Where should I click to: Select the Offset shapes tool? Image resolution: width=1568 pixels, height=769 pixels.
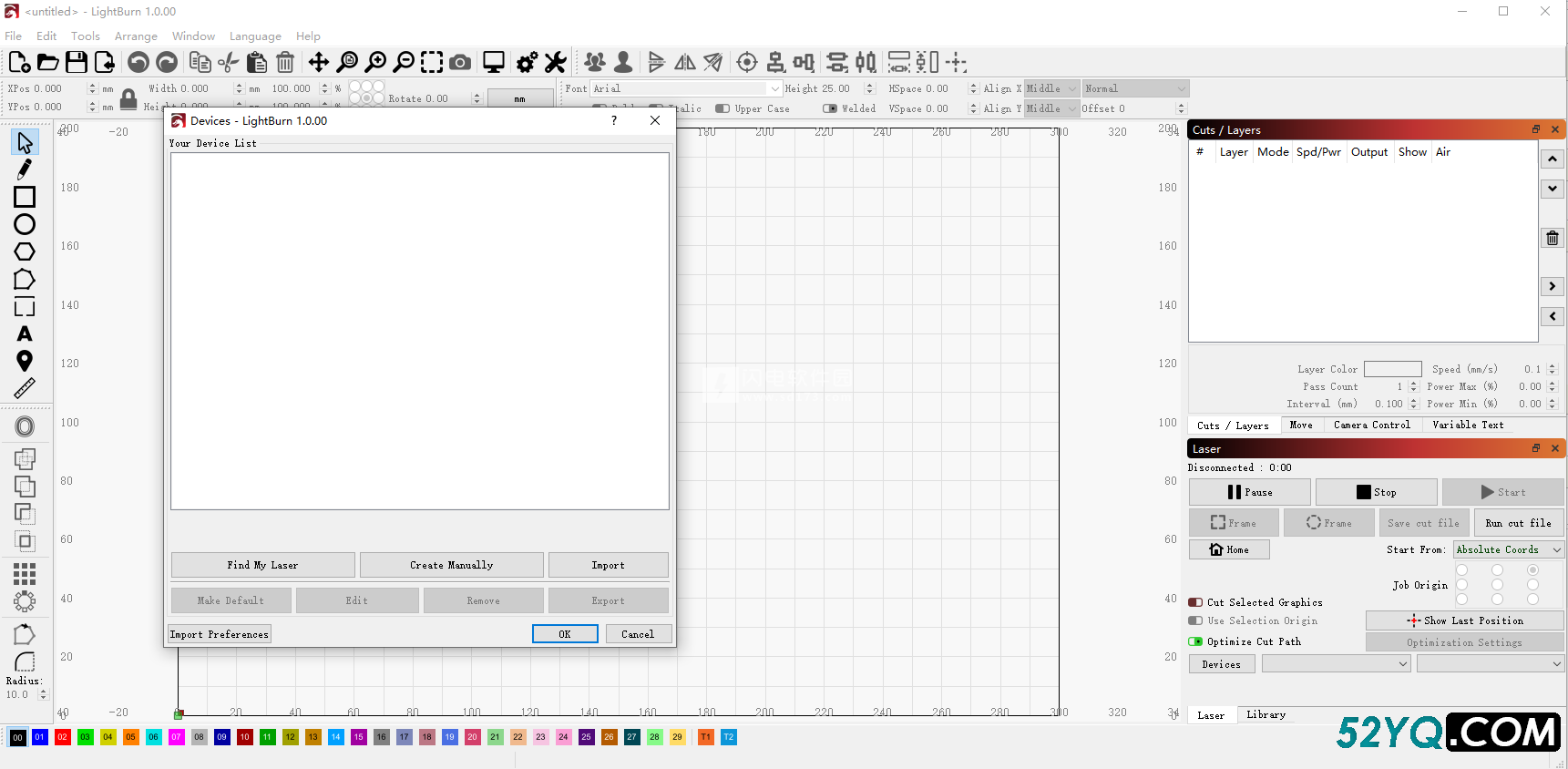(x=25, y=426)
